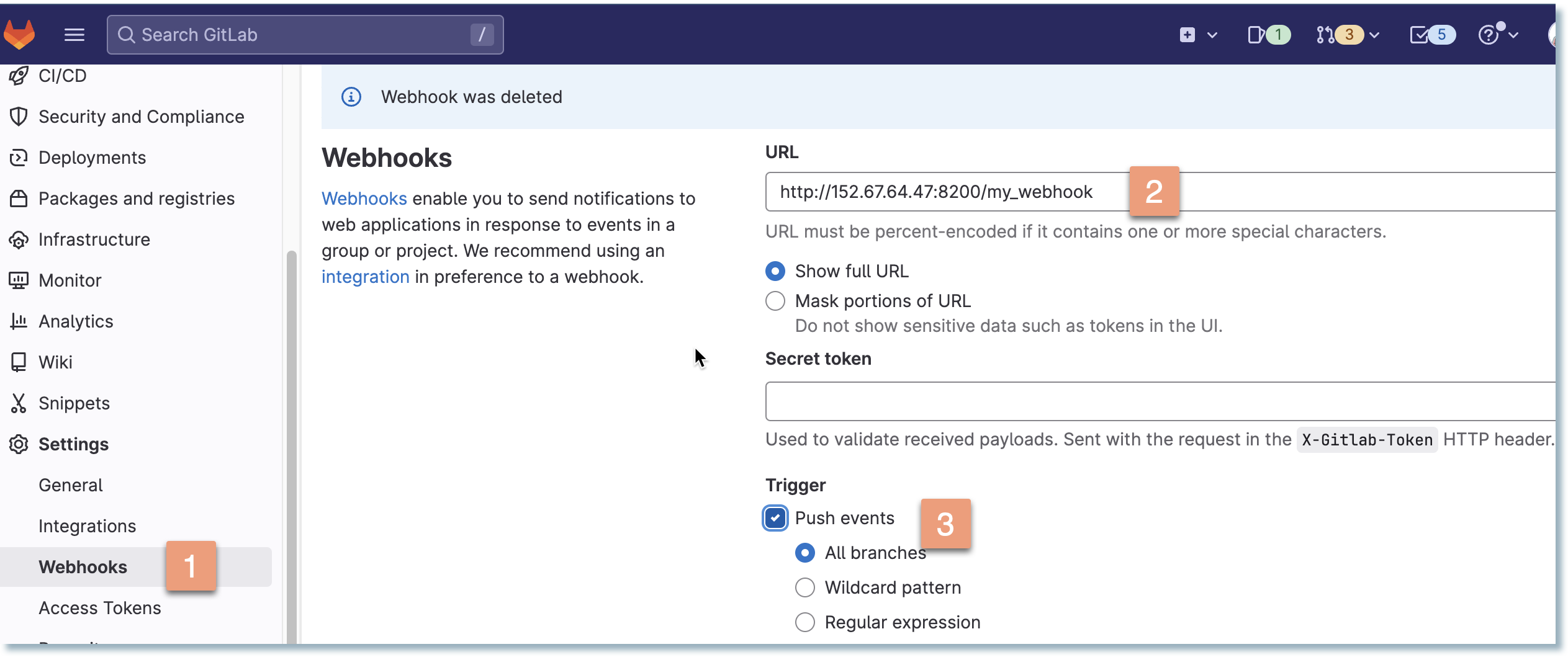This screenshot has height=665, width=1568.
Task: Open Access Tokens settings page
Action: tap(99, 608)
